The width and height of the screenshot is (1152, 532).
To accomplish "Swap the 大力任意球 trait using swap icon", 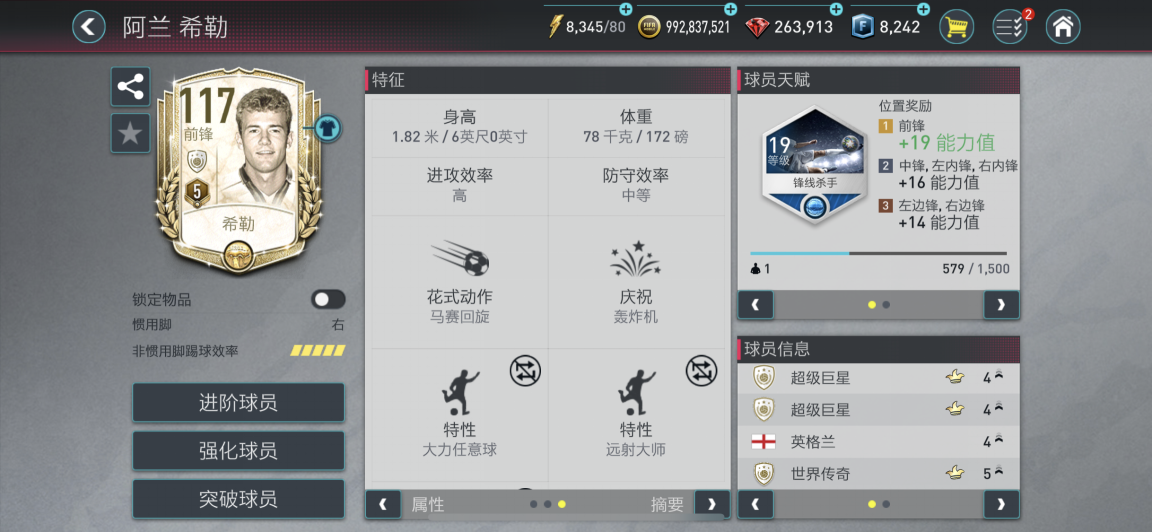I will pyautogui.click(x=525, y=370).
